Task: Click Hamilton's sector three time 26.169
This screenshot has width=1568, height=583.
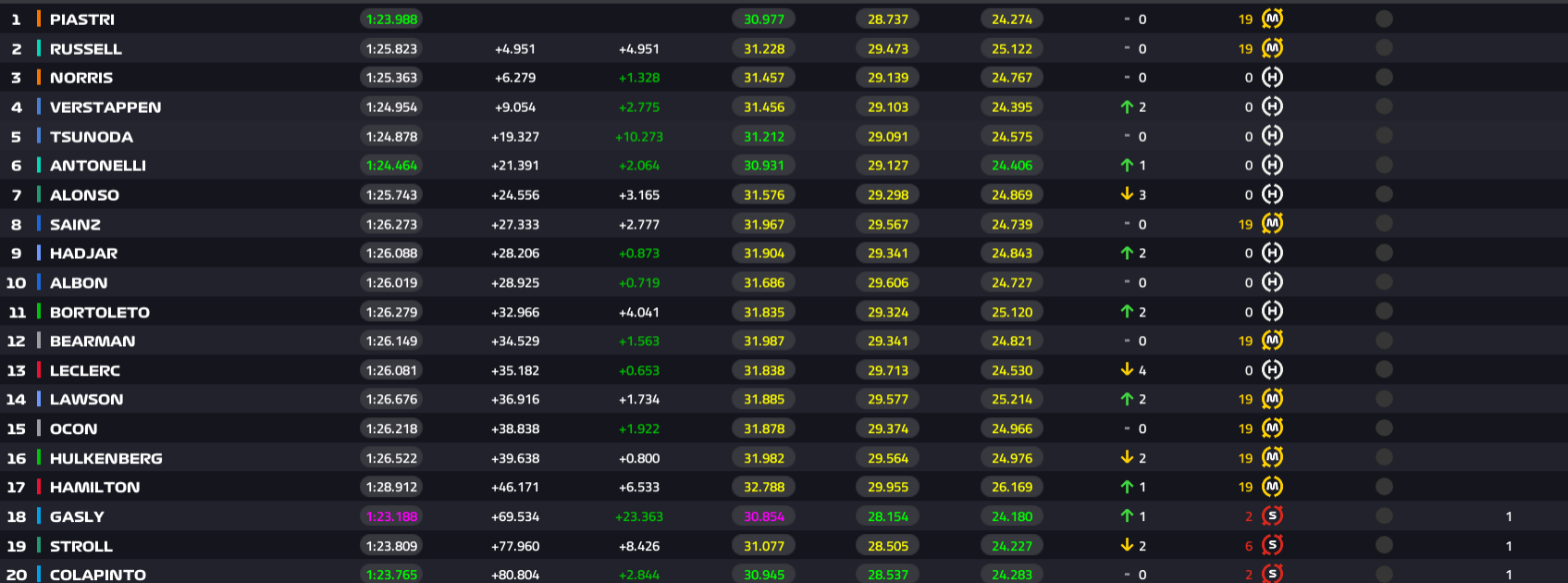Action: coord(1012,487)
